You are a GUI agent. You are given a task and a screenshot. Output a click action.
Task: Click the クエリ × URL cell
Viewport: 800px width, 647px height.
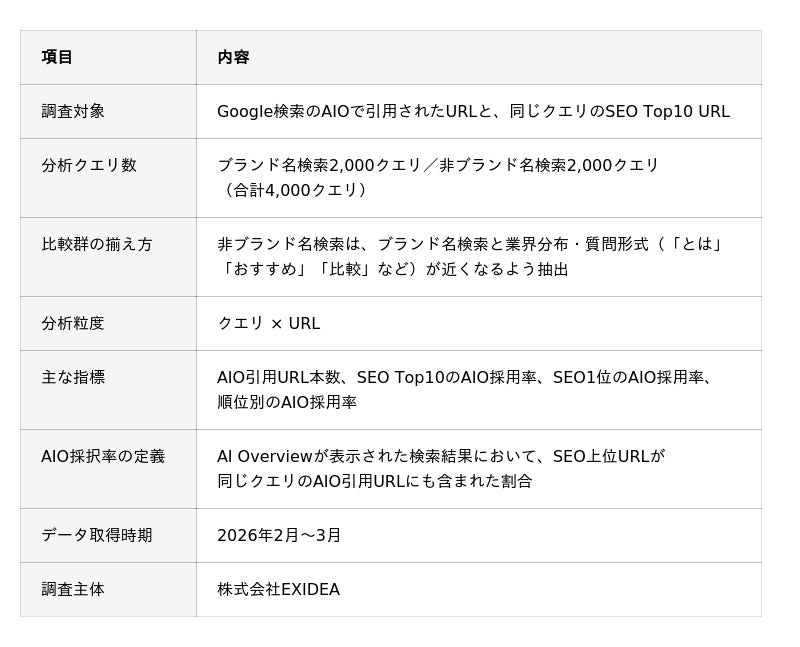point(269,324)
